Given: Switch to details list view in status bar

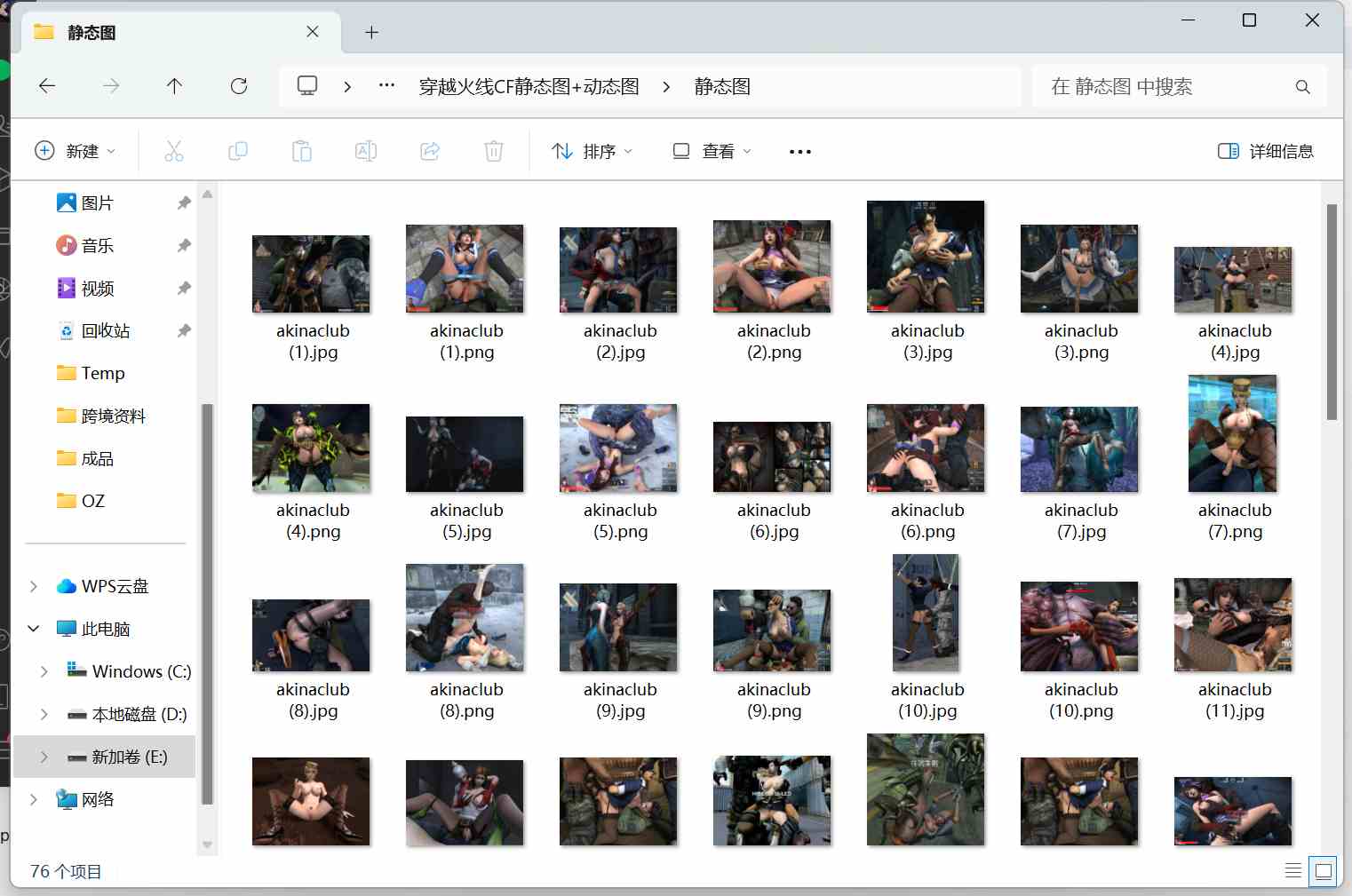Looking at the screenshot, I should click(x=1294, y=871).
